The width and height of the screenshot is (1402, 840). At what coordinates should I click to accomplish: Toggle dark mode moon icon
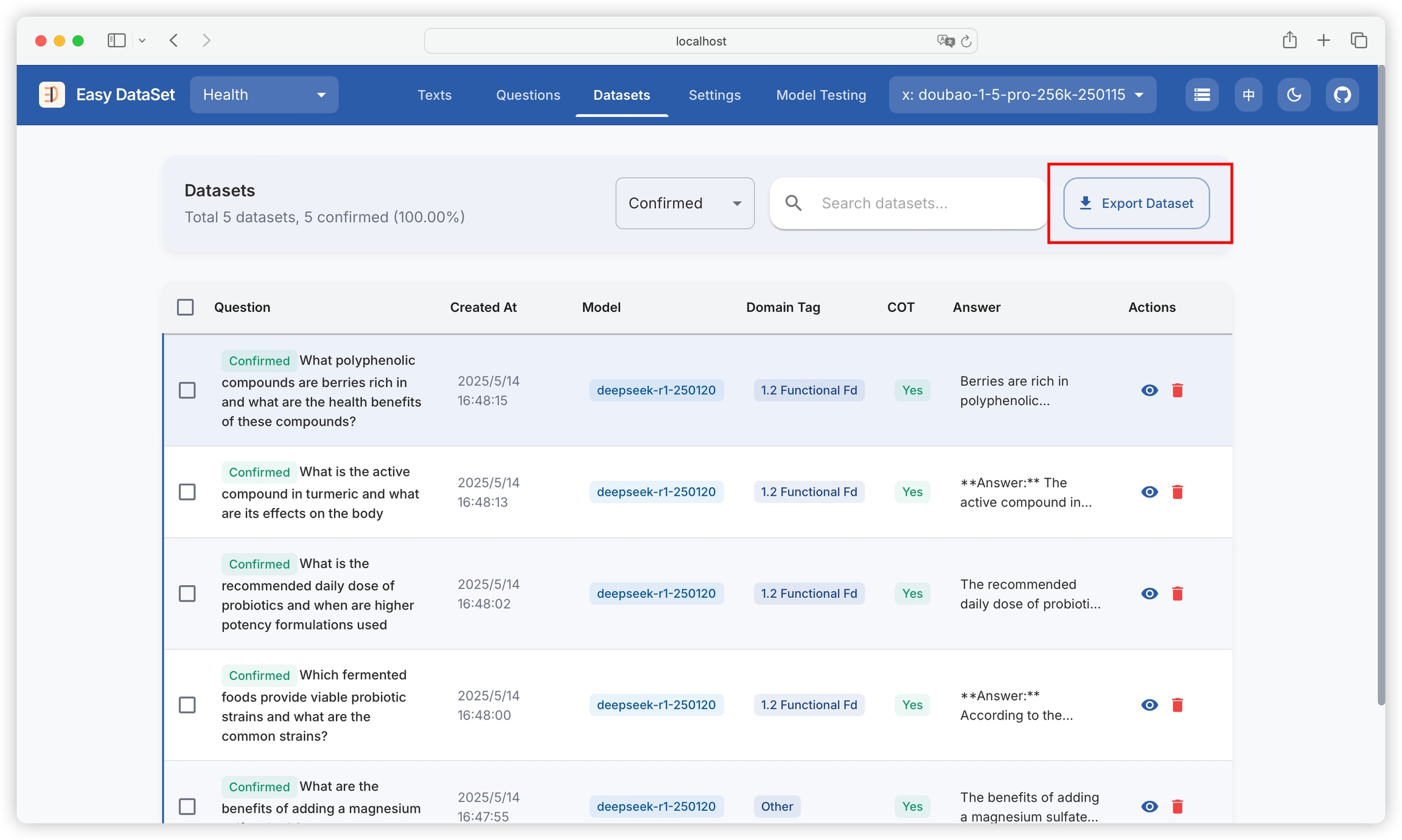click(x=1294, y=95)
